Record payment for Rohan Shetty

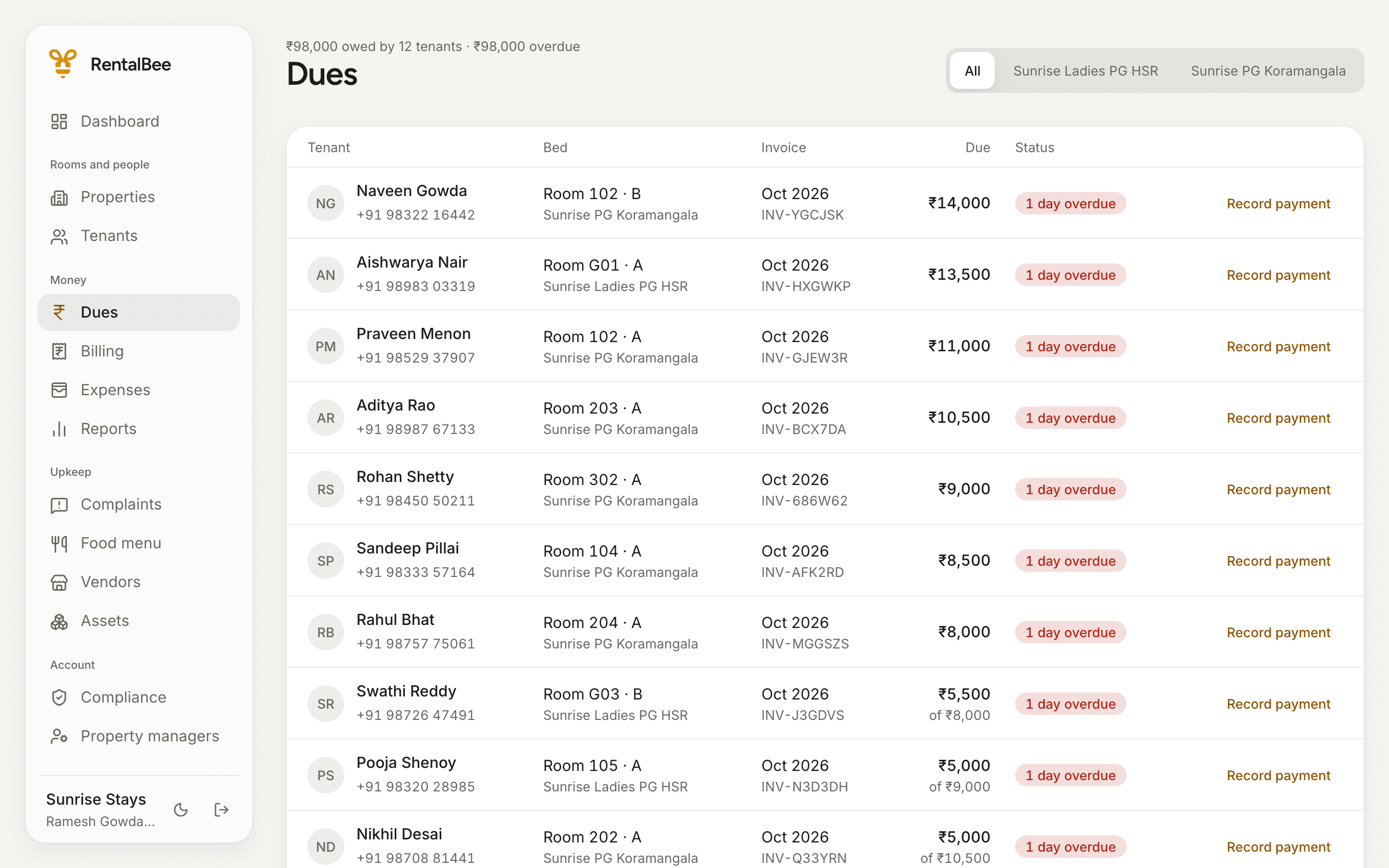(x=1278, y=490)
